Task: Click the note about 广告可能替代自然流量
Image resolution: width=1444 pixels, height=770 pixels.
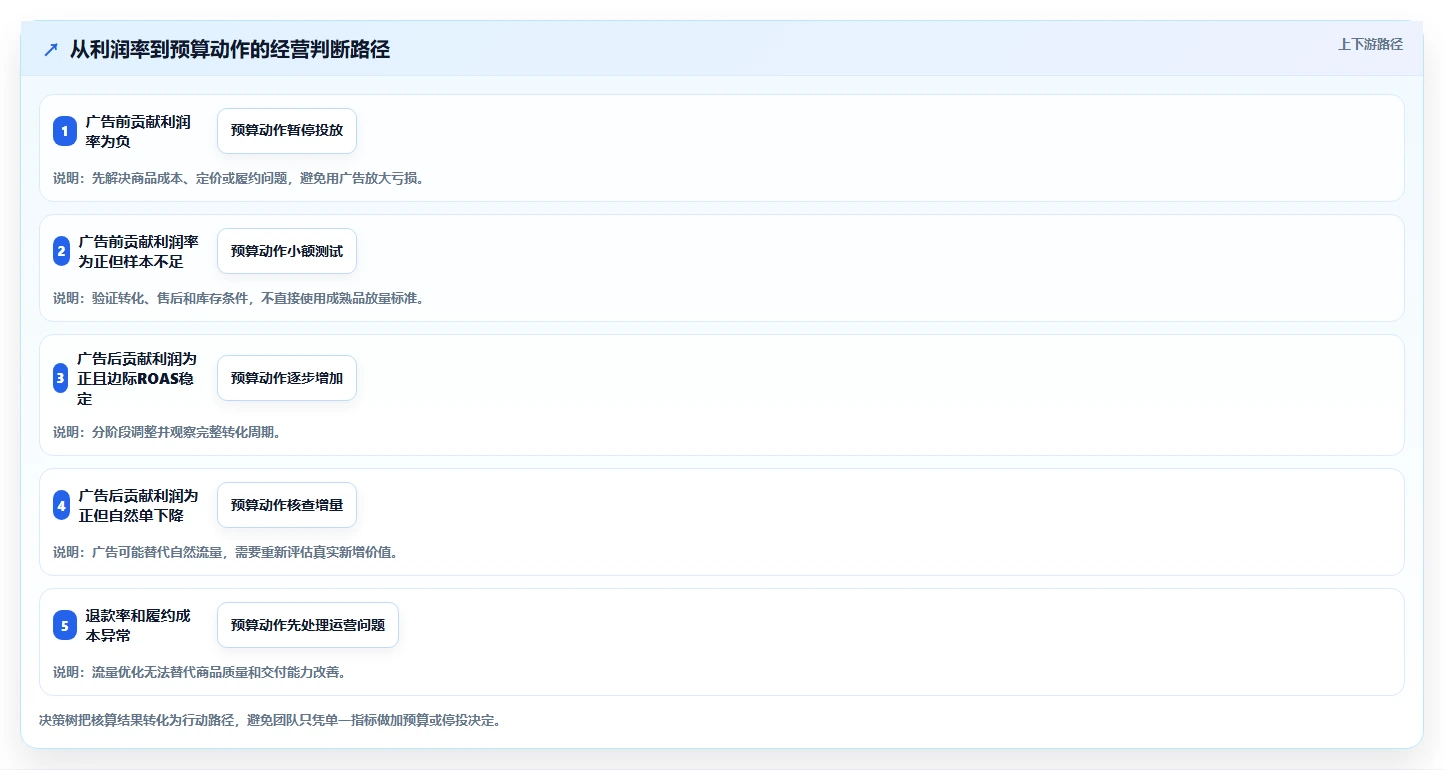Action: (x=226, y=552)
